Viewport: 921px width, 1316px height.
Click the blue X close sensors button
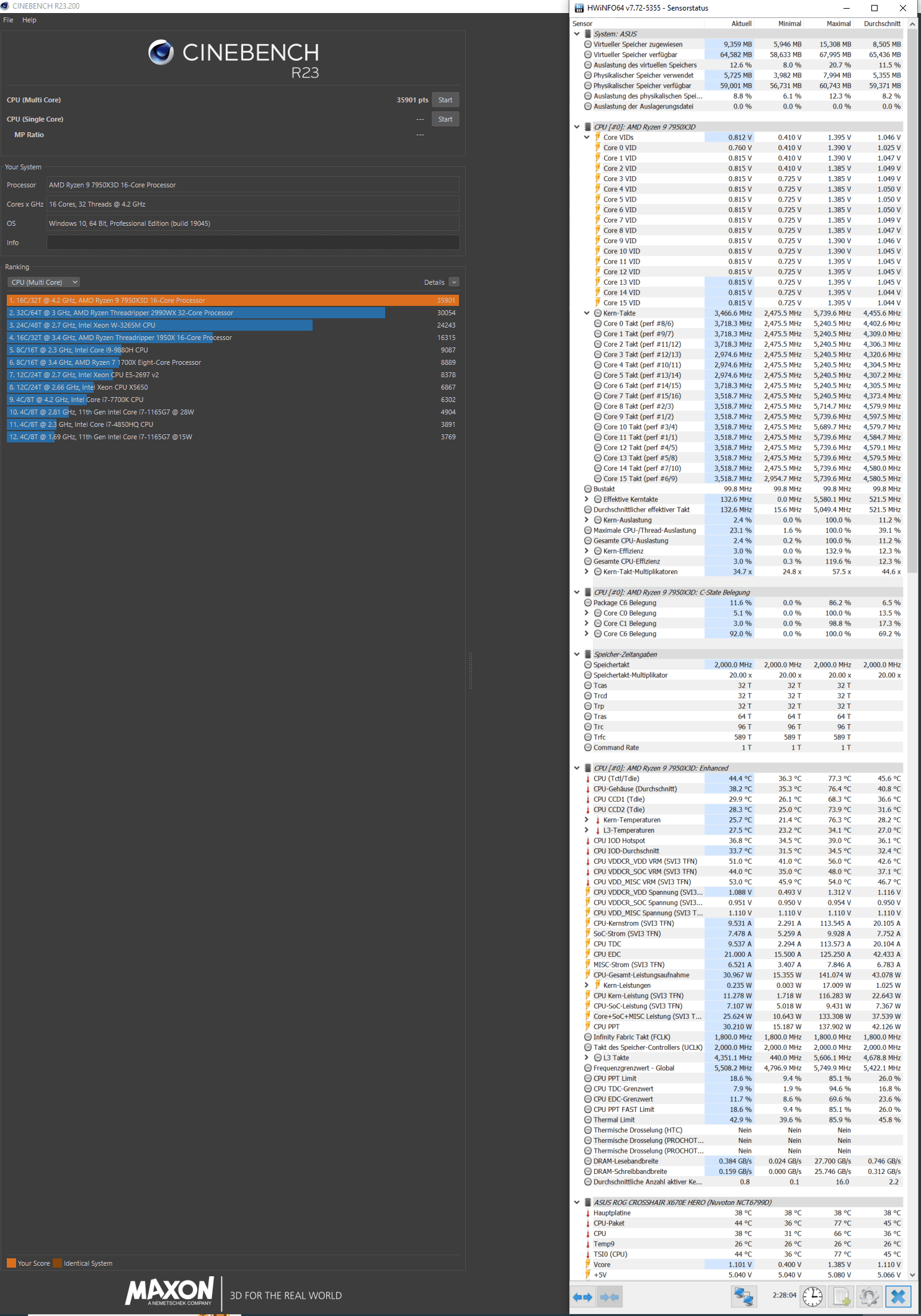pyautogui.click(x=898, y=1296)
